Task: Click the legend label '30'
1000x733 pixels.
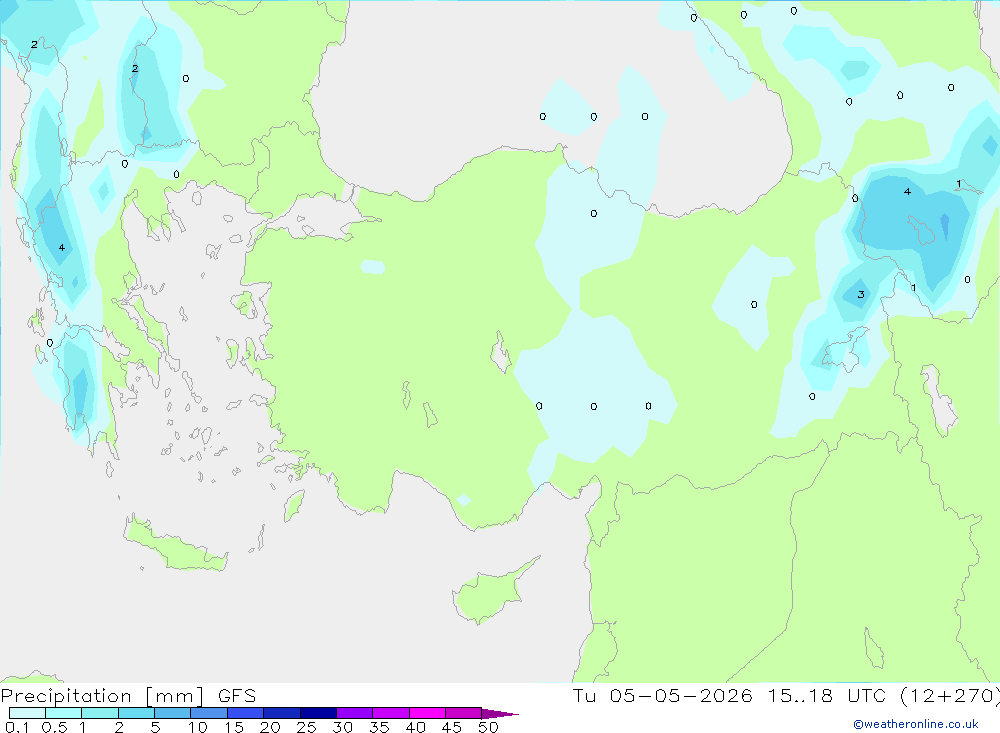Action: [343, 727]
